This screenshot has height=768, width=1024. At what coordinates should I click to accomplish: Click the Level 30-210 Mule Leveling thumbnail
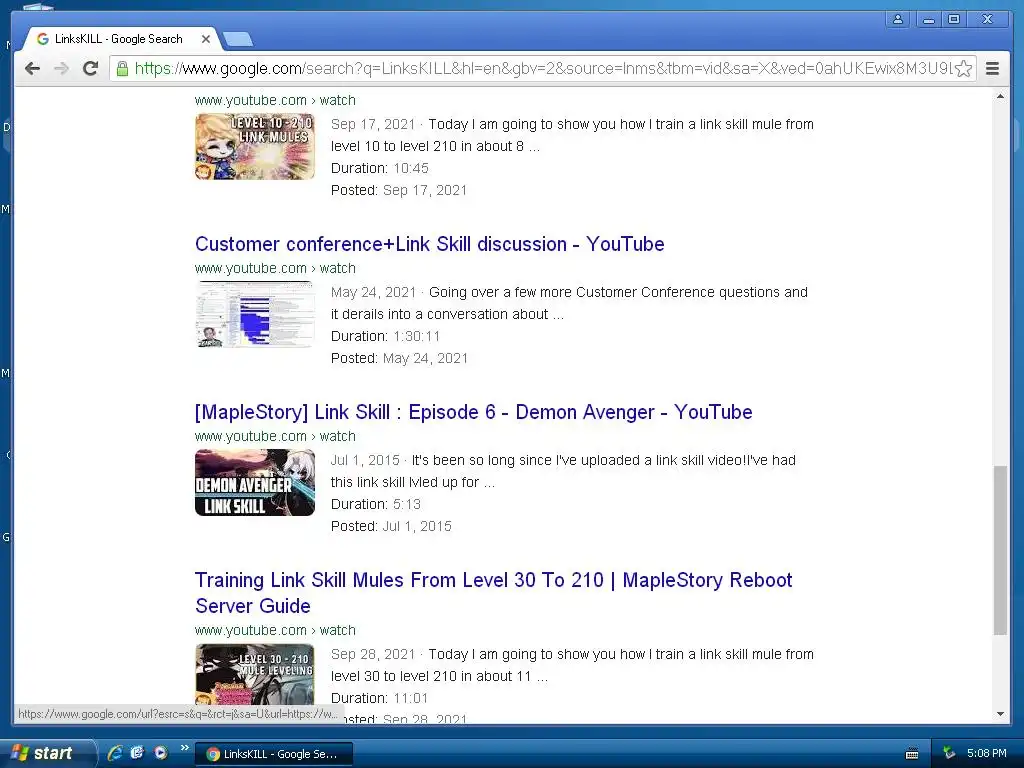255,675
